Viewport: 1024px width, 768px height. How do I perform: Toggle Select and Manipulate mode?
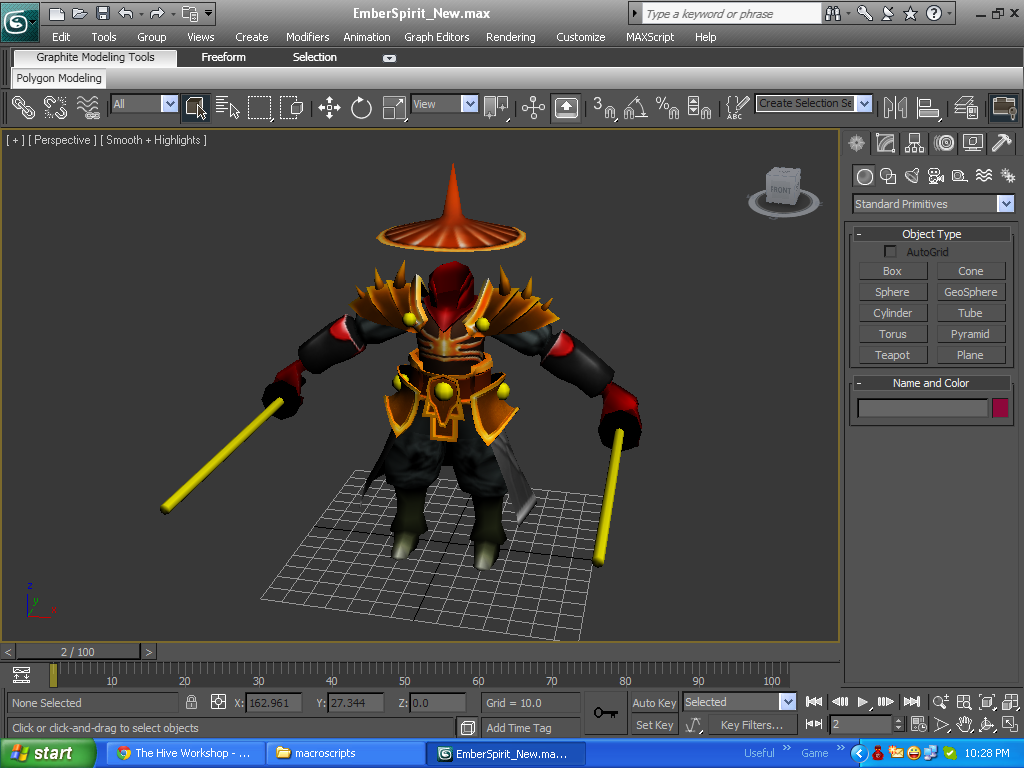click(x=534, y=107)
